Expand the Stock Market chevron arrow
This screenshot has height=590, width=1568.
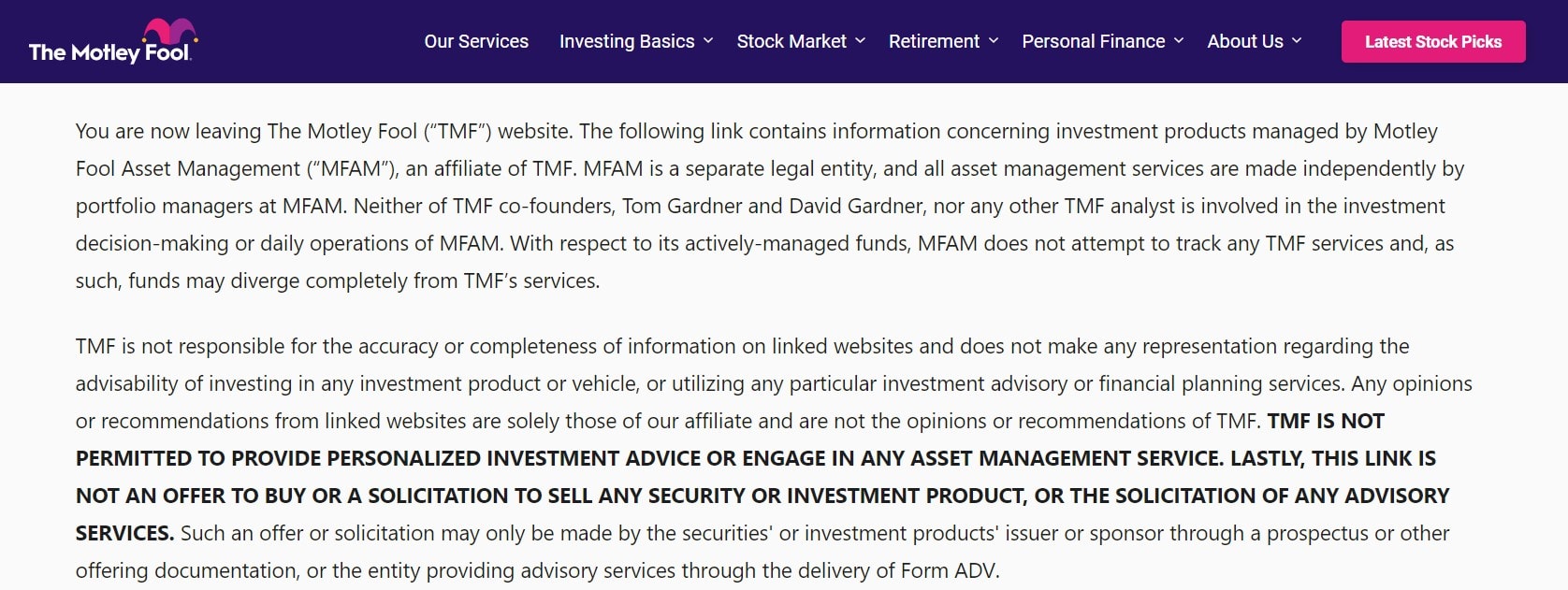[860, 41]
